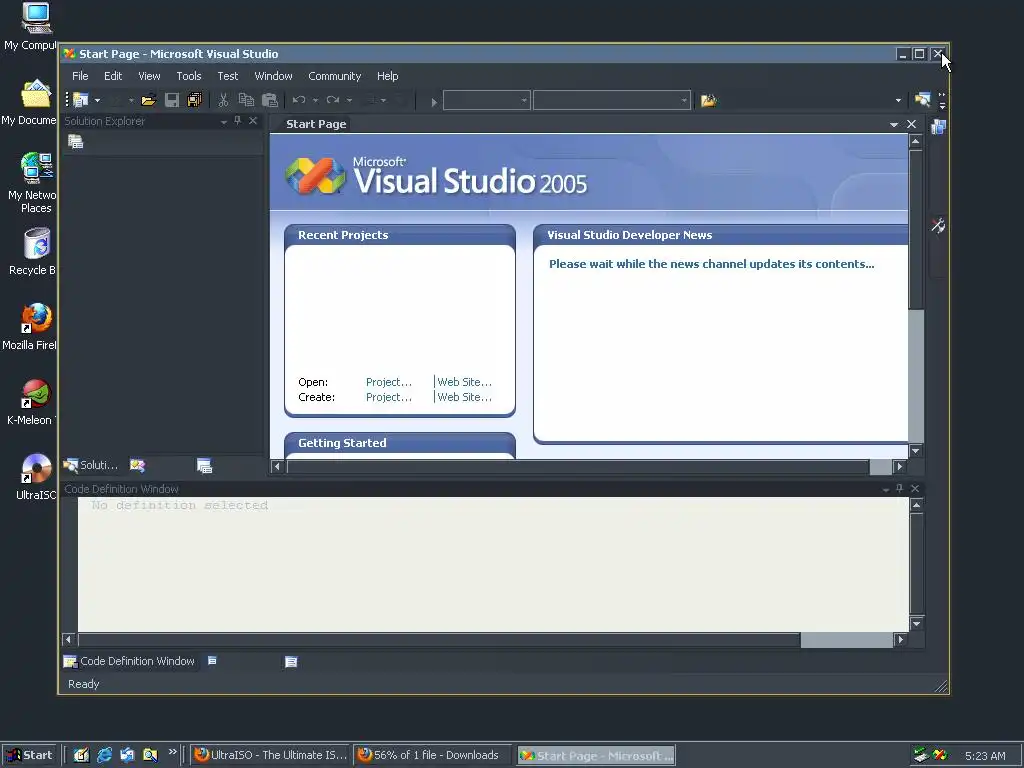The image size is (1024, 768).
Task: Open the View menu
Action: [x=149, y=76]
